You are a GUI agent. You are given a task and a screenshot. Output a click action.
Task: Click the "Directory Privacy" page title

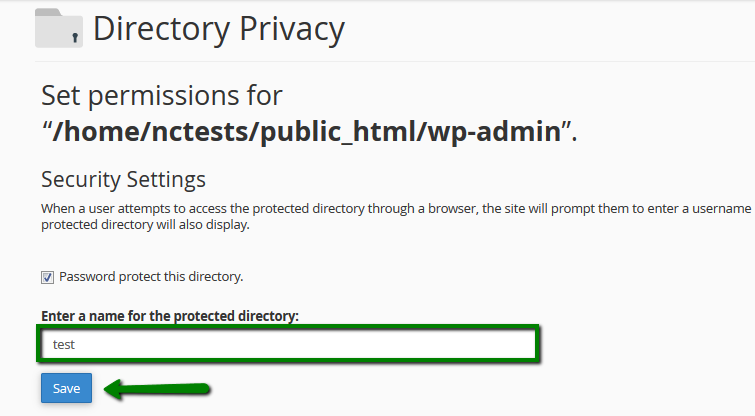218,28
